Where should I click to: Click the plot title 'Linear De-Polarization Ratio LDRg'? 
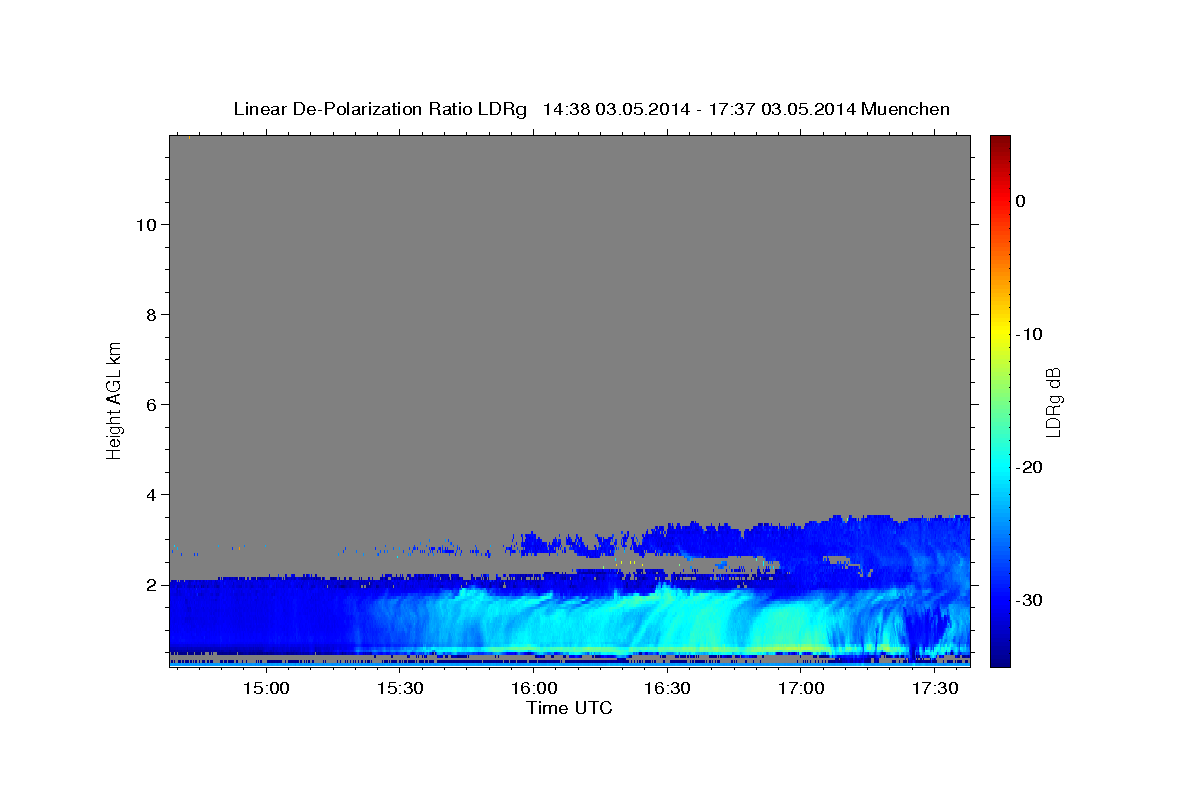point(380,109)
